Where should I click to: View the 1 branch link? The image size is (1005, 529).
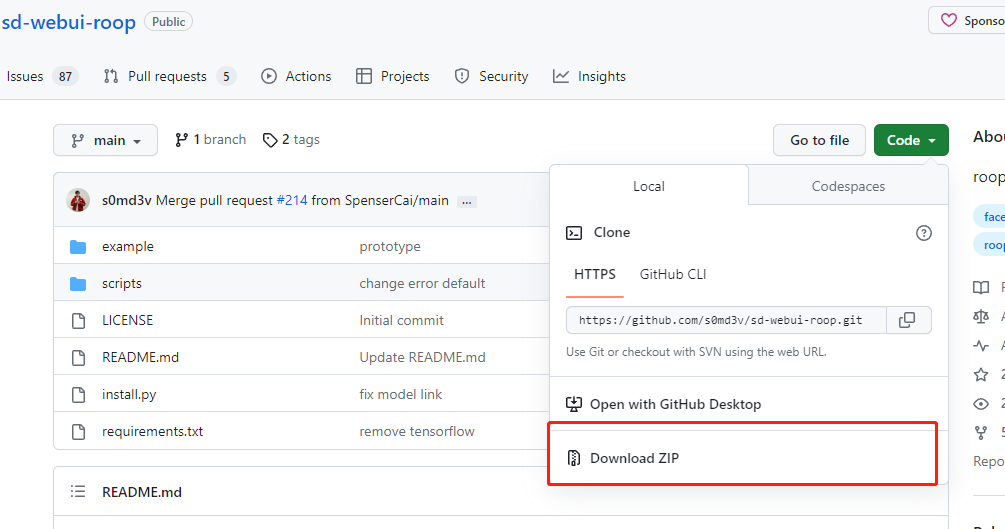210,140
